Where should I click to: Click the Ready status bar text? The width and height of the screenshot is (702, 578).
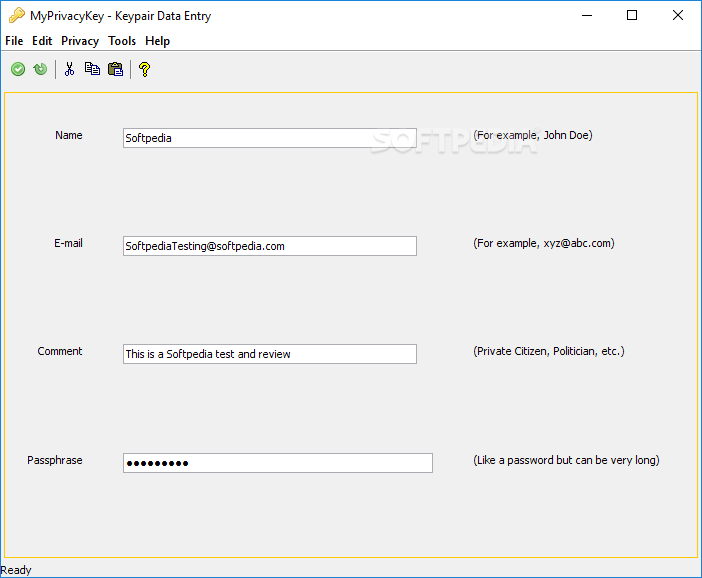point(16,570)
